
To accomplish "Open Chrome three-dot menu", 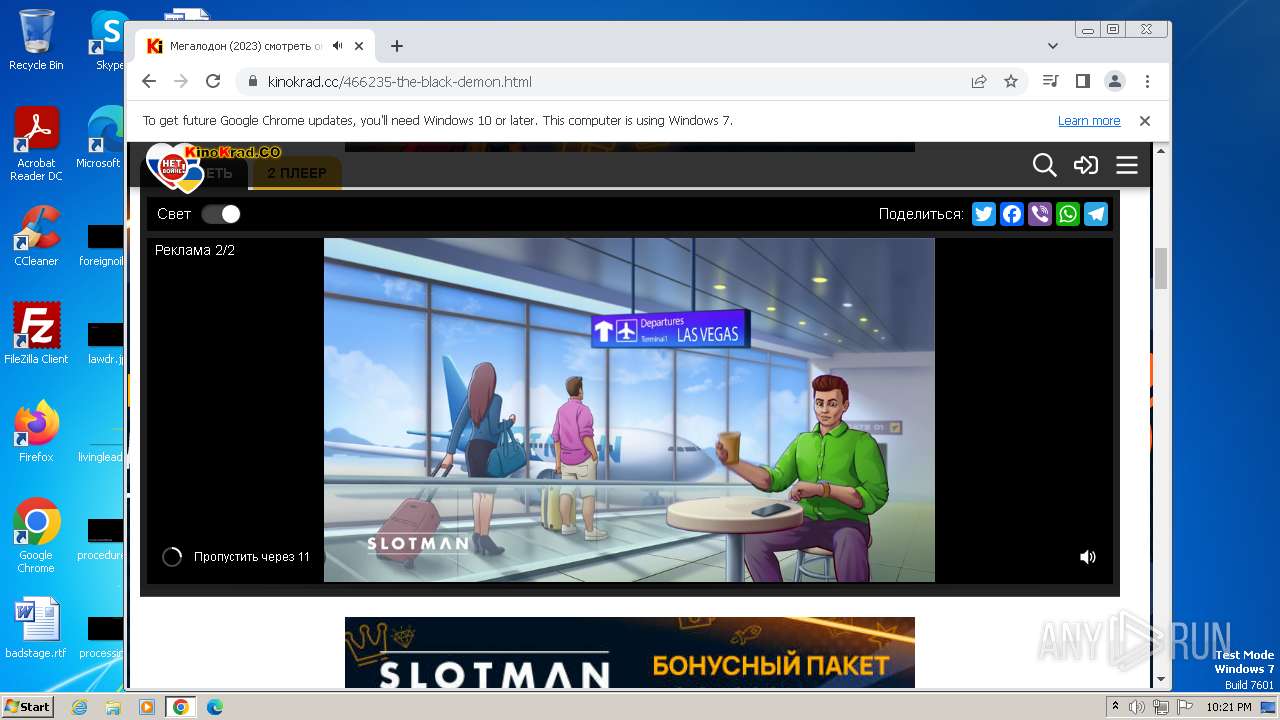I will [1147, 81].
